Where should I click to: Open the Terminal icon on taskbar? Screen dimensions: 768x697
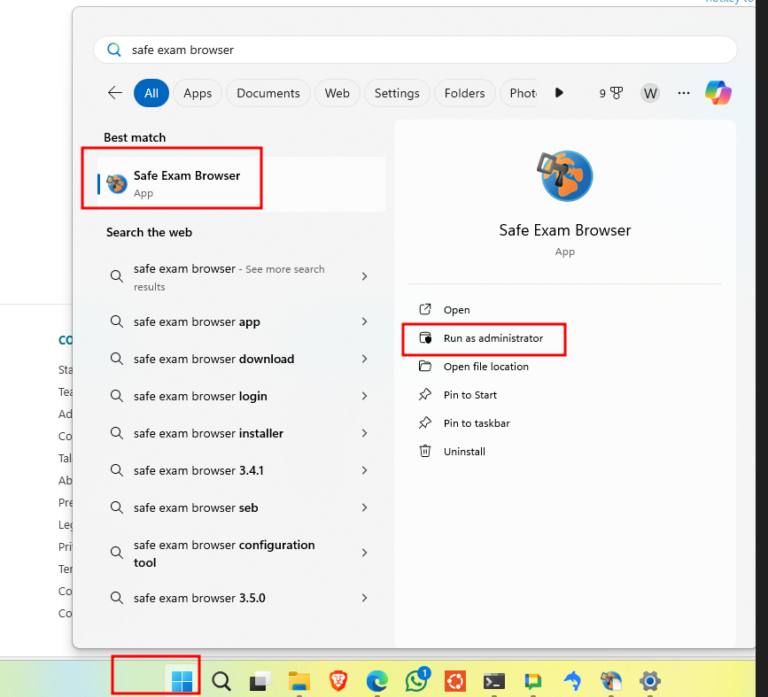(494, 681)
